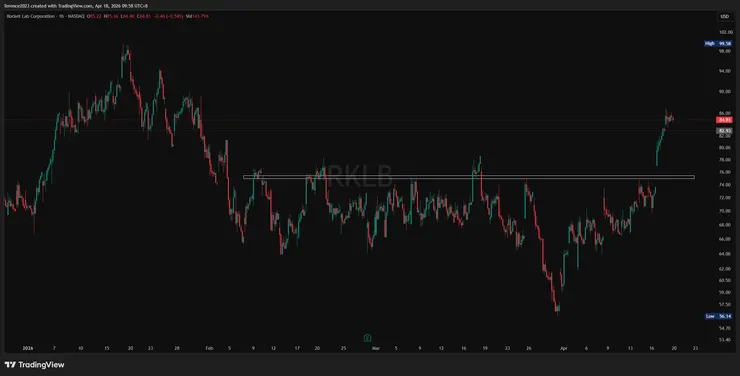Open the USD currency selector

click(724, 17)
